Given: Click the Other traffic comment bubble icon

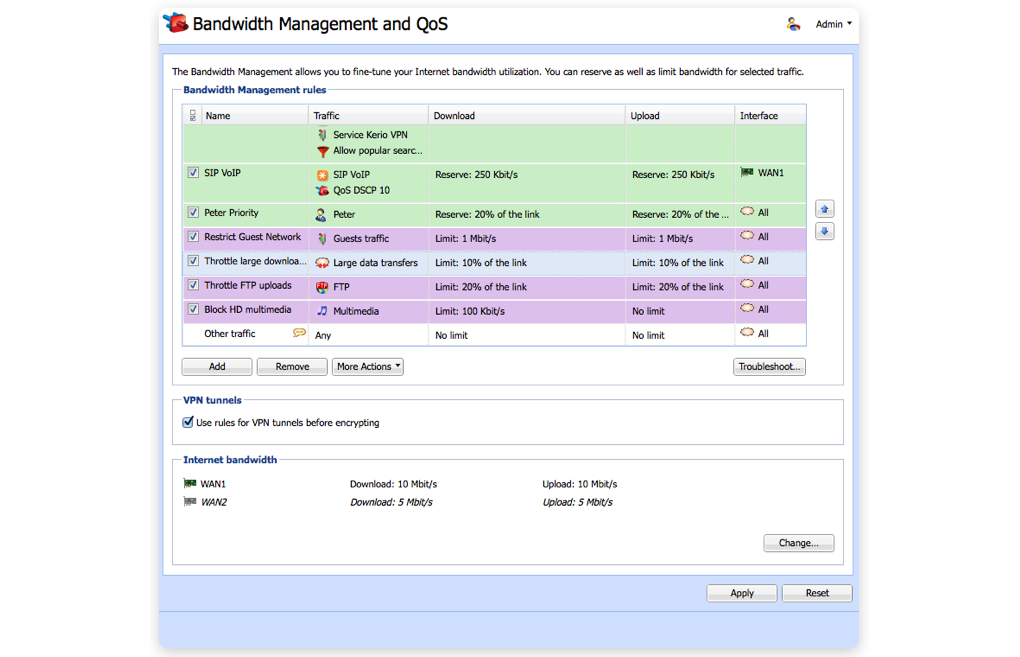Looking at the screenshot, I should (298, 333).
